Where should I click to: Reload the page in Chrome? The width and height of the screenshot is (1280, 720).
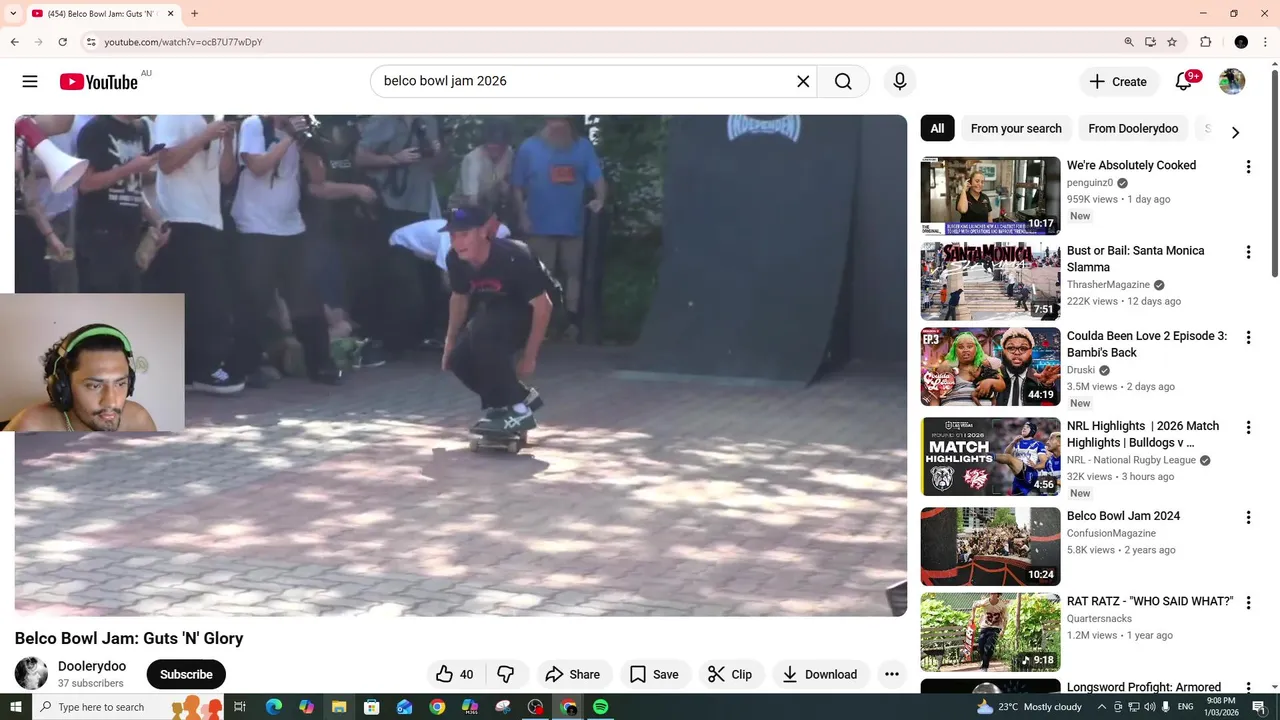click(62, 42)
